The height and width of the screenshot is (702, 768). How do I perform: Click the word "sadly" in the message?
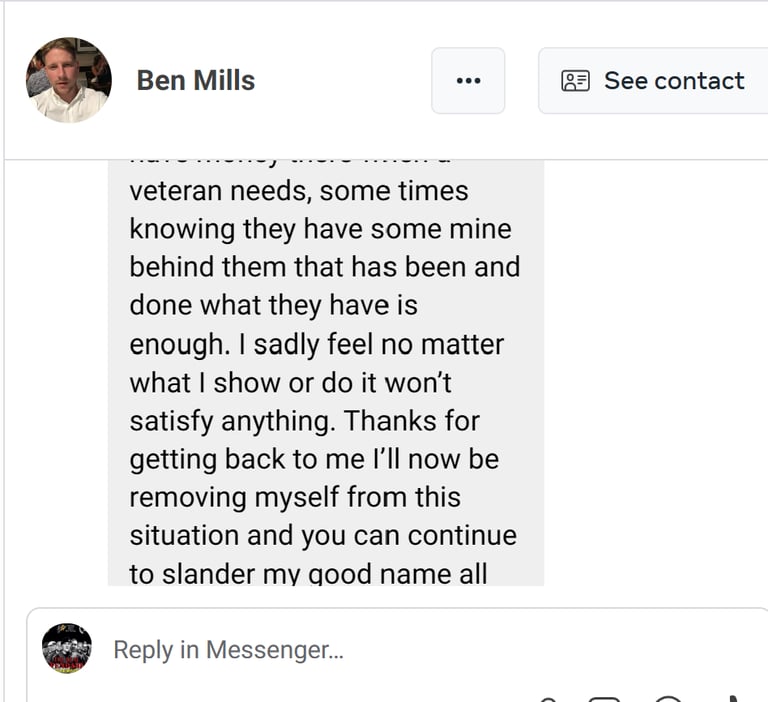[295, 344]
